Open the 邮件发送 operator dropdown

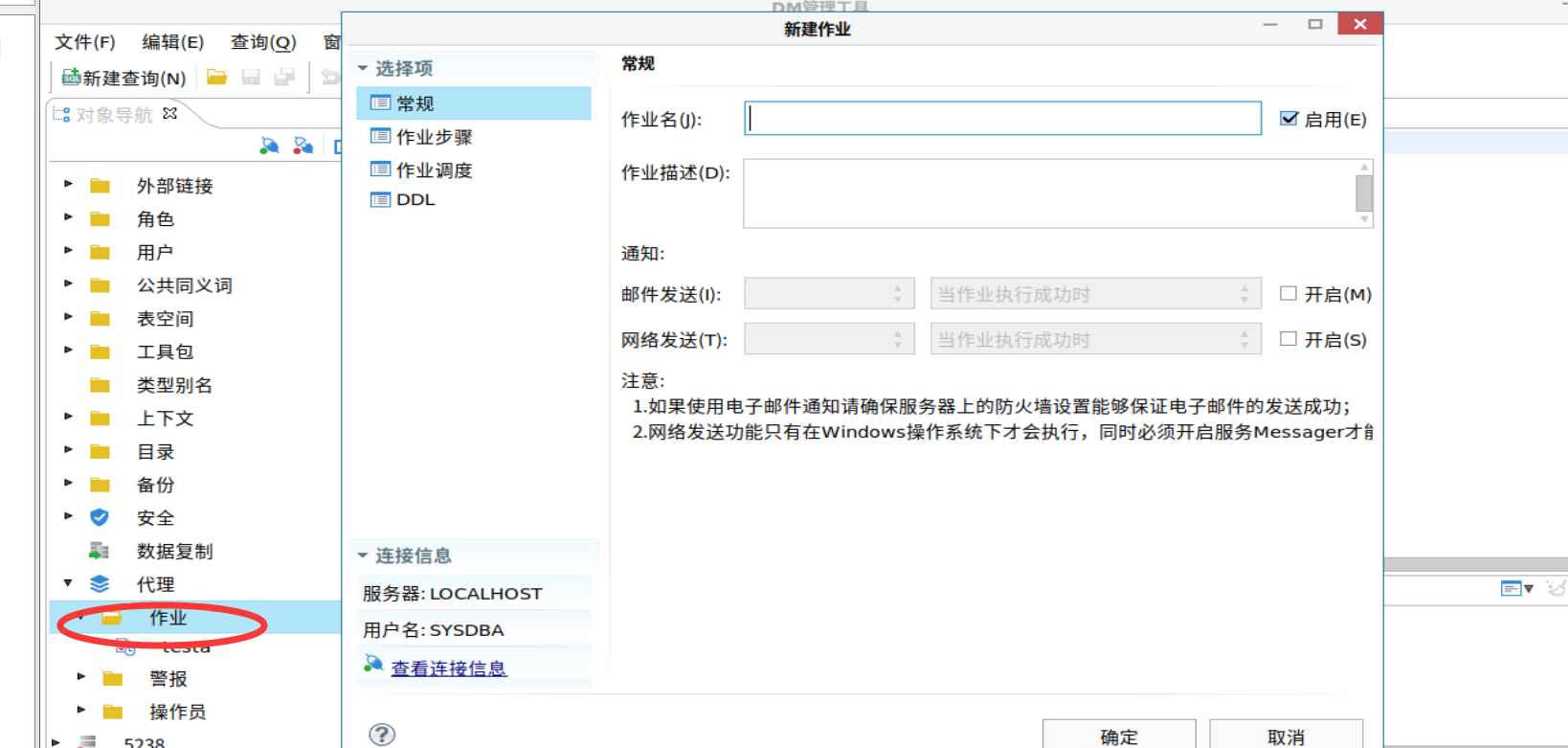pos(829,293)
